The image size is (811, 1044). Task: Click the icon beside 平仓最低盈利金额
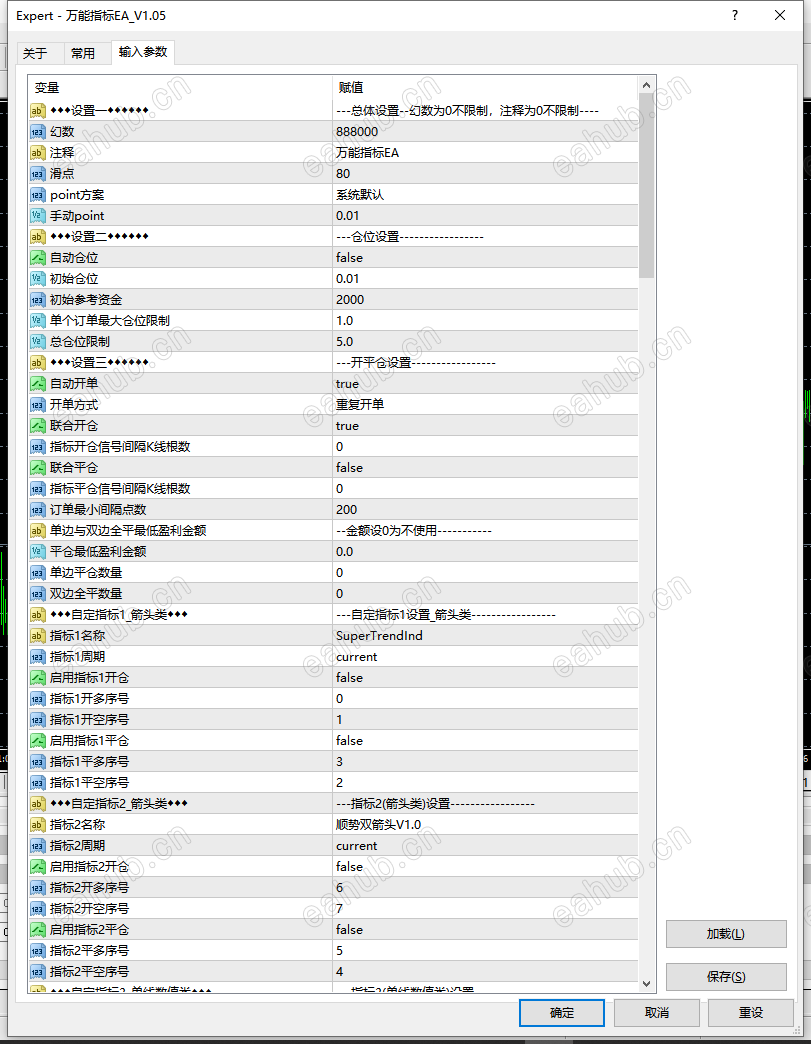[x=37, y=551]
